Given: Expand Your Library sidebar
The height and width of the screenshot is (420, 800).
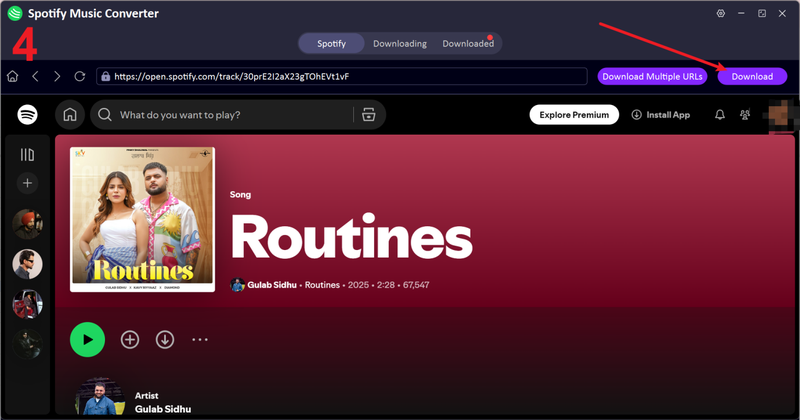Looking at the screenshot, I should [x=27, y=154].
